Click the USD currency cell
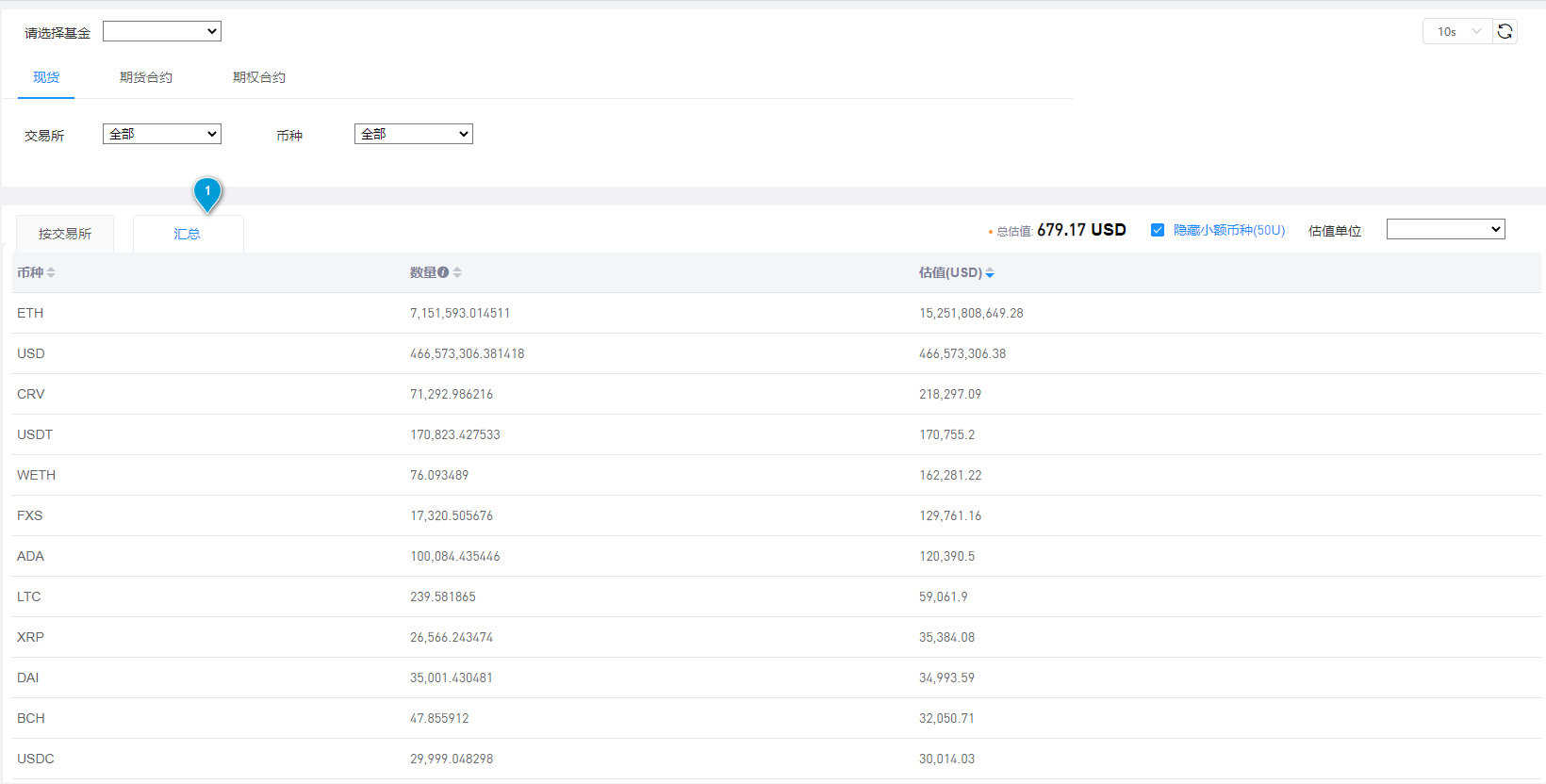This screenshot has width=1546, height=784. (31, 353)
